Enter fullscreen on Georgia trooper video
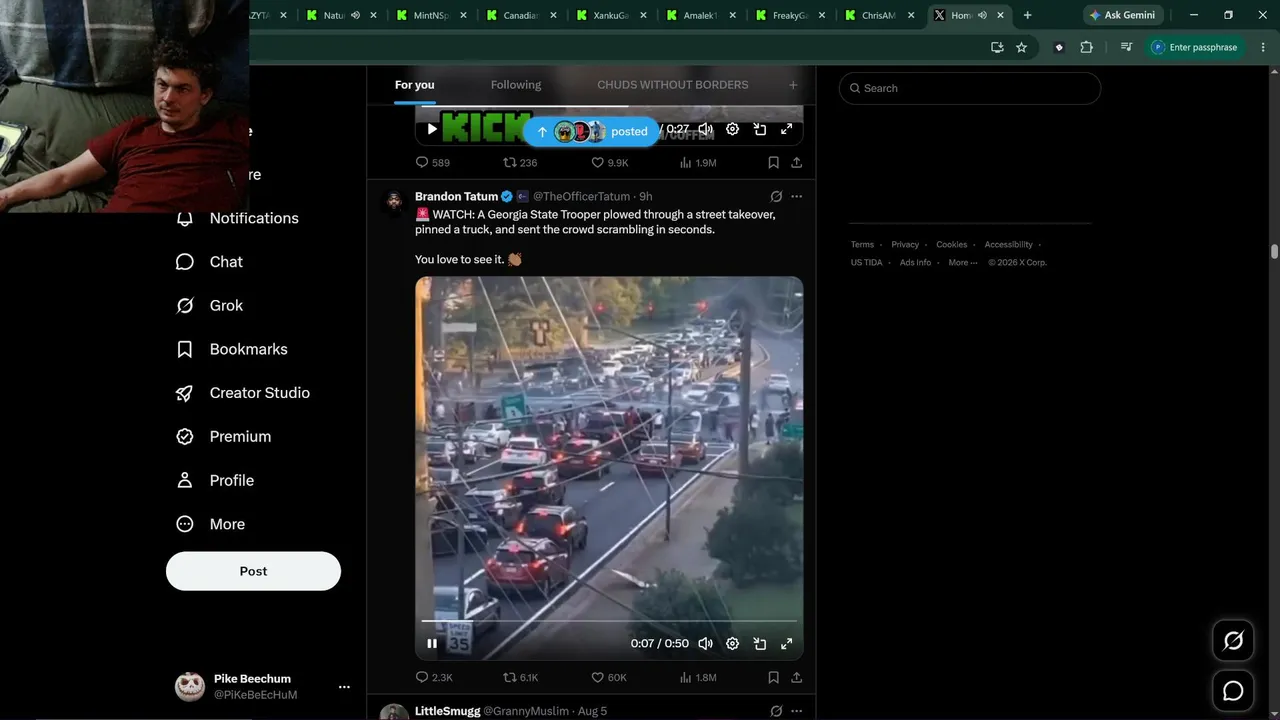This screenshot has width=1280, height=720. tap(787, 644)
